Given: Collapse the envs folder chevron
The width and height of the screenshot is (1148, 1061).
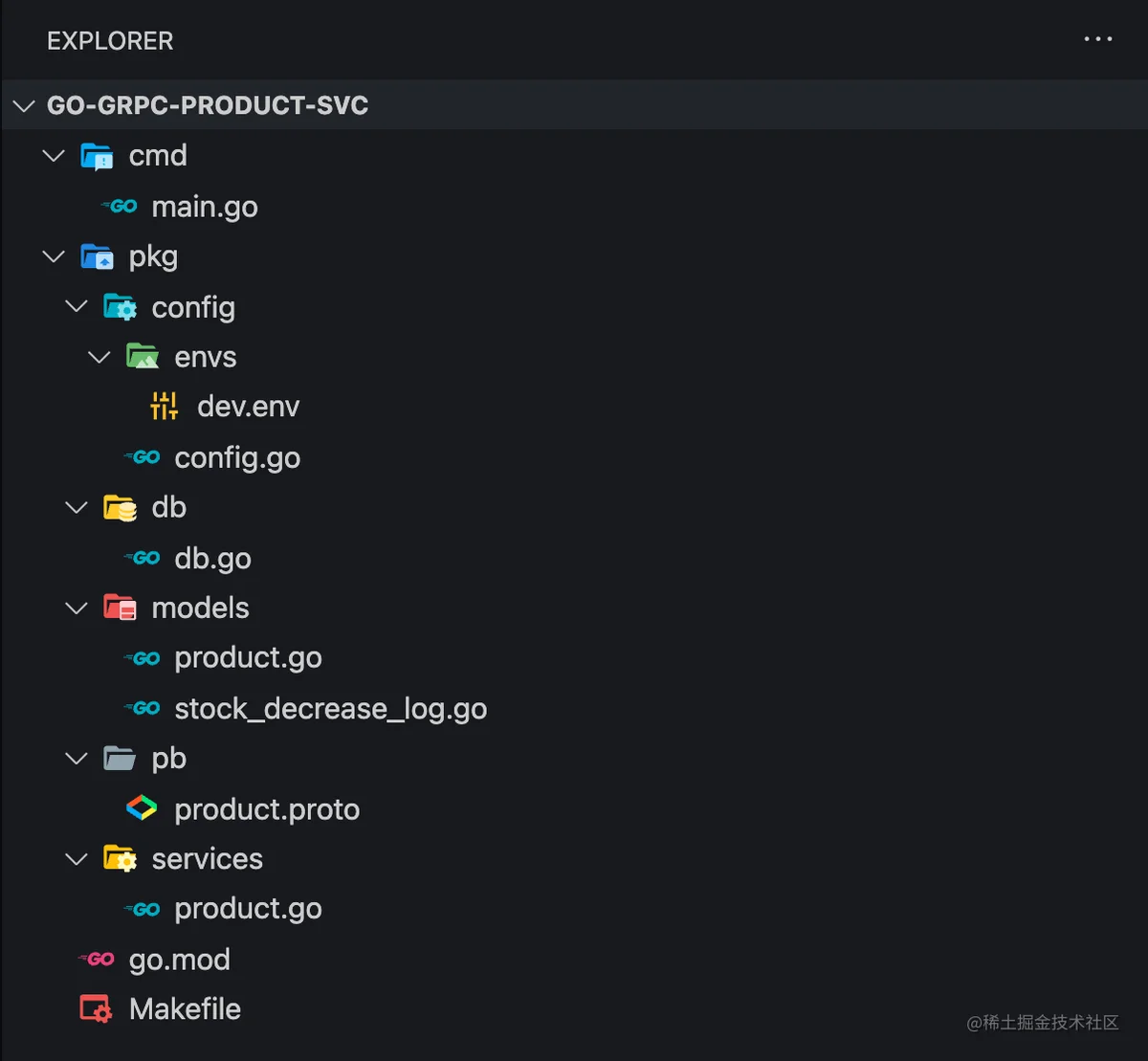Looking at the screenshot, I should tap(99, 358).
